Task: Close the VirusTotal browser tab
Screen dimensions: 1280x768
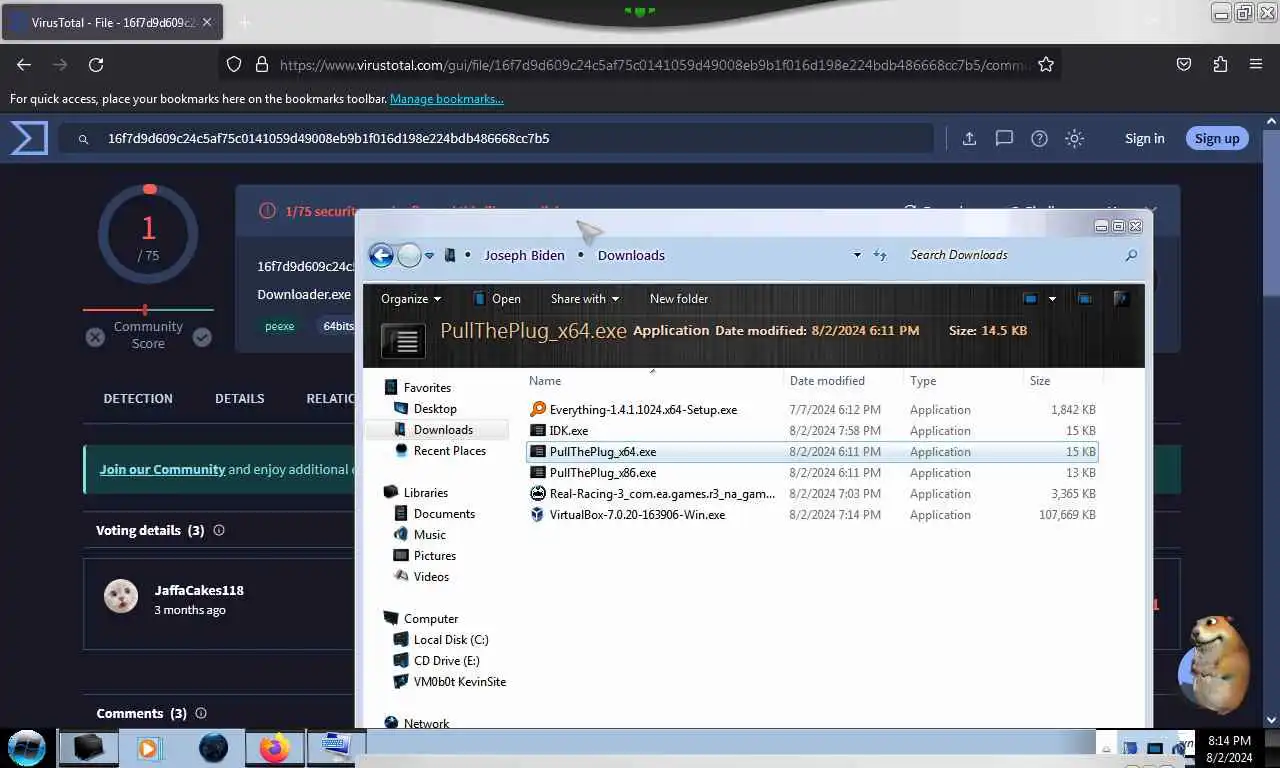Action: pyautogui.click(x=207, y=22)
